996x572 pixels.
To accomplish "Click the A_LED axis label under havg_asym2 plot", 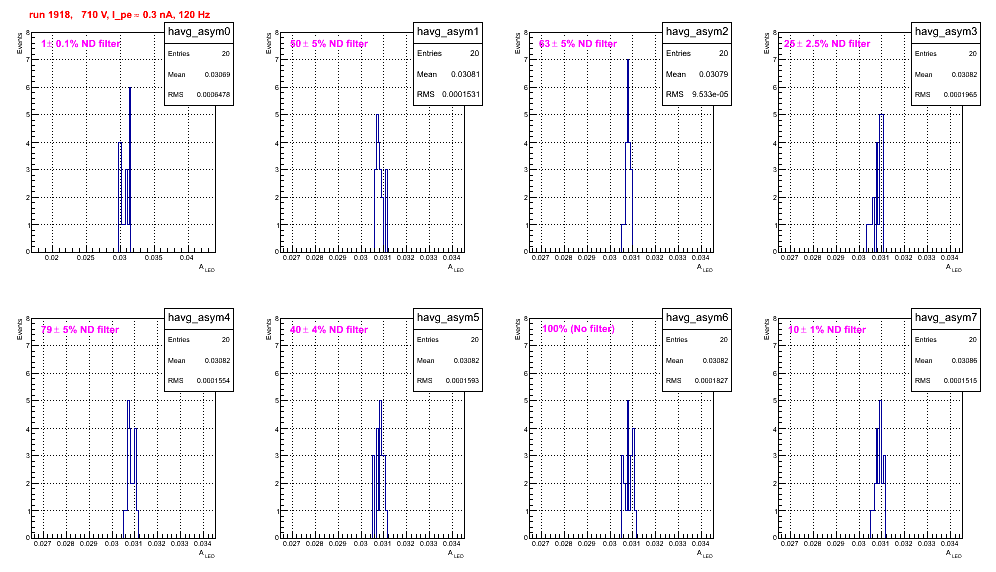I will (x=705, y=268).
